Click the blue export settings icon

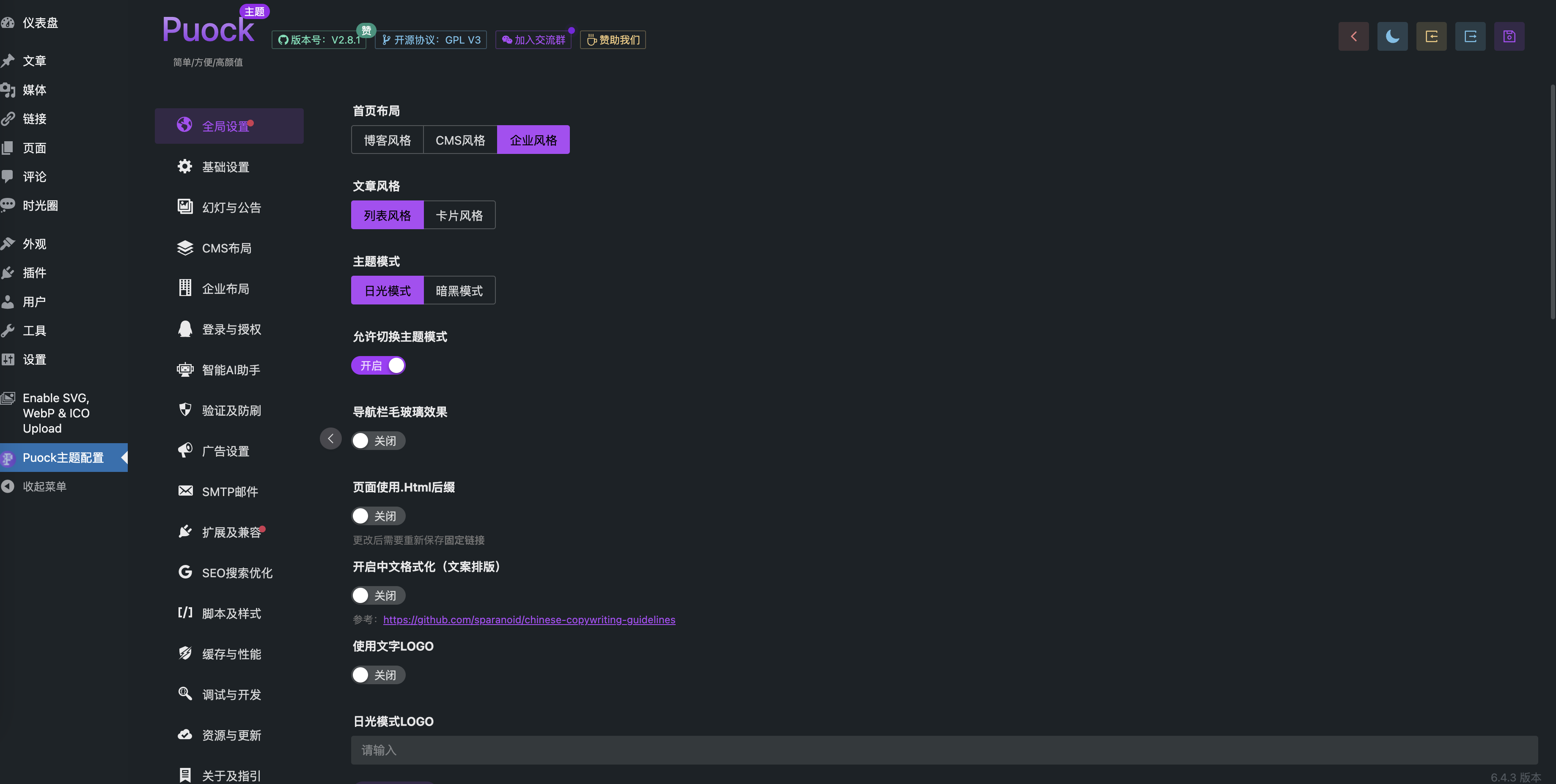click(x=1470, y=36)
